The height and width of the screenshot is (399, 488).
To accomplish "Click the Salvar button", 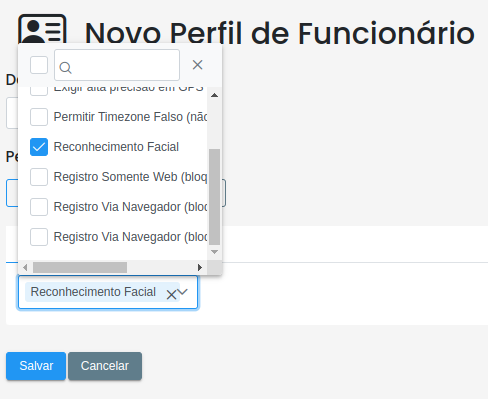I will (x=36, y=366).
